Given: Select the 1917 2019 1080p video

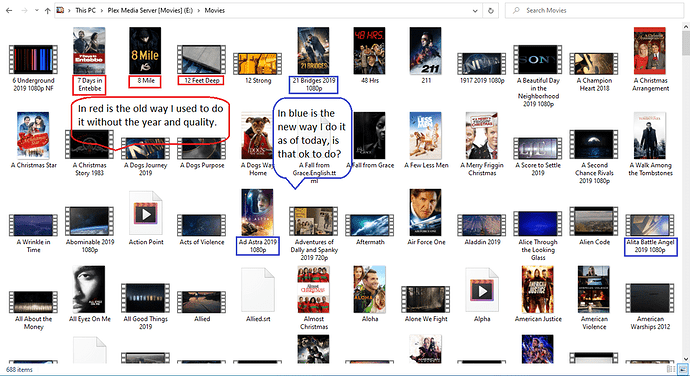Looking at the screenshot, I should [x=482, y=63].
